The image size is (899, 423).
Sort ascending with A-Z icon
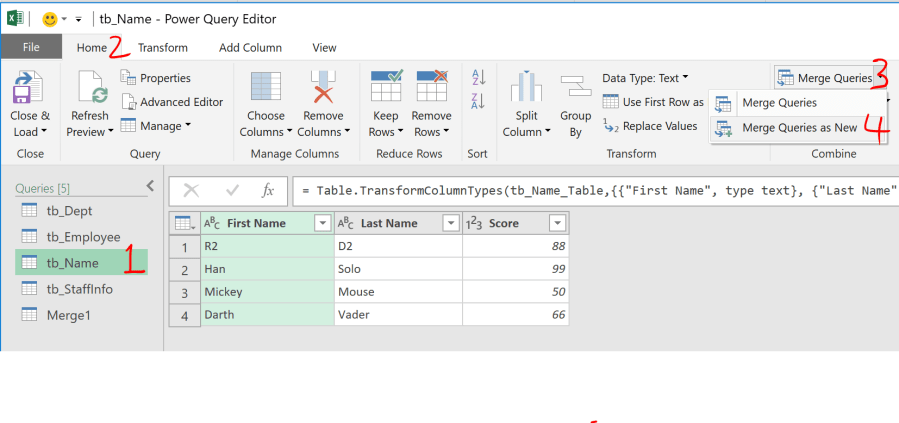[x=478, y=78]
